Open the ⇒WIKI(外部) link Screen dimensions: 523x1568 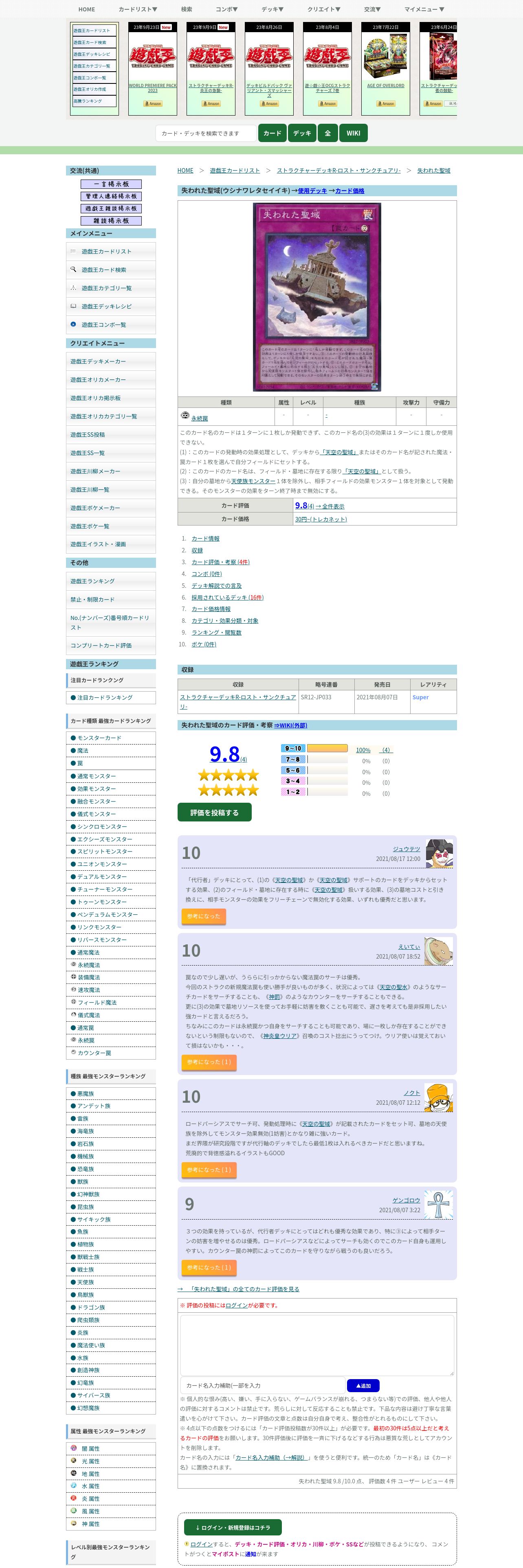click(290, 725)
